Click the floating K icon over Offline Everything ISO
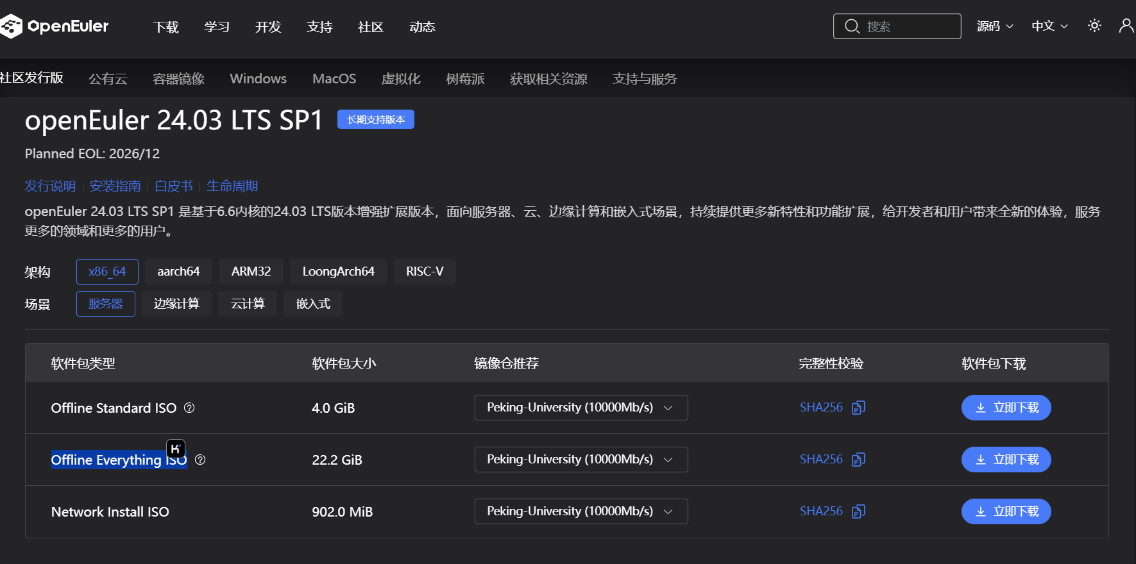Image resolution: width=1136 pixels, height=564 pixels. click(x=176, y=447)
